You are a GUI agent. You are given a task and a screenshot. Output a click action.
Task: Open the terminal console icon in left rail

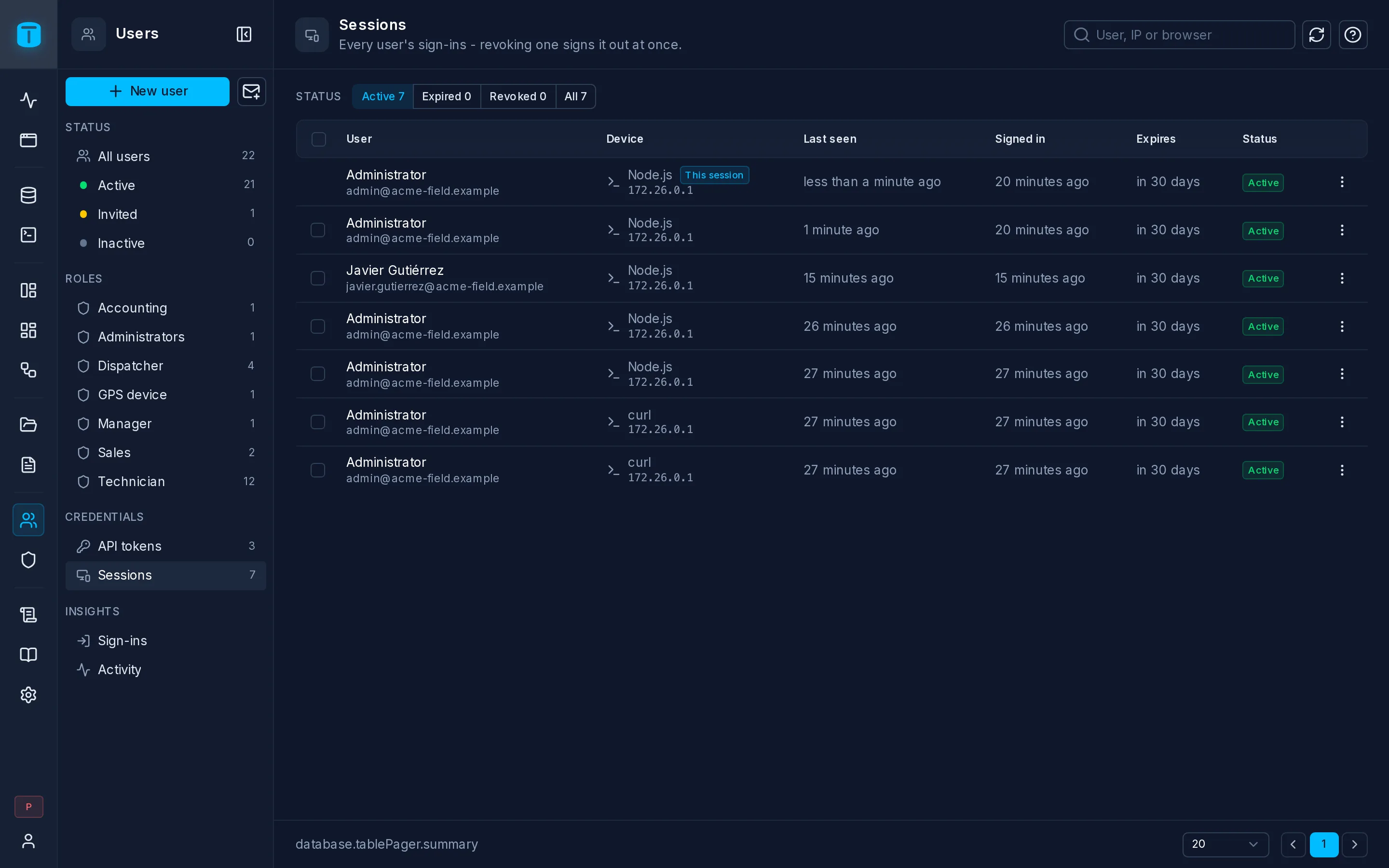tap(28, 235)
